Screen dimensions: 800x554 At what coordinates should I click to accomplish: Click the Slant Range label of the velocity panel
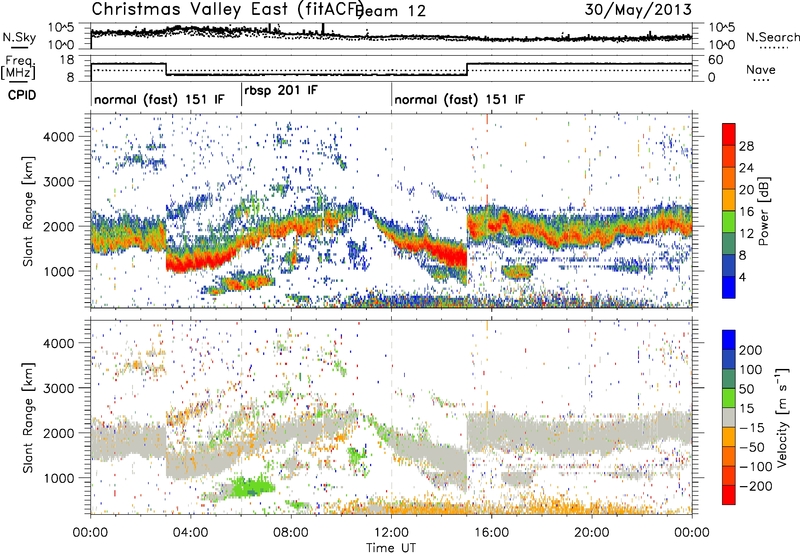point(28,417)
